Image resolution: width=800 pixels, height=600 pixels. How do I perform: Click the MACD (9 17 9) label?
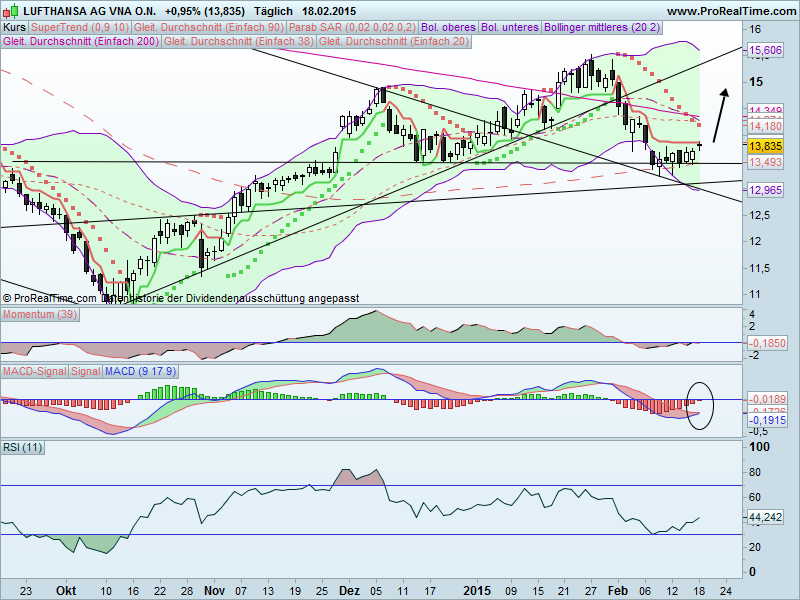tap(140, 371)
